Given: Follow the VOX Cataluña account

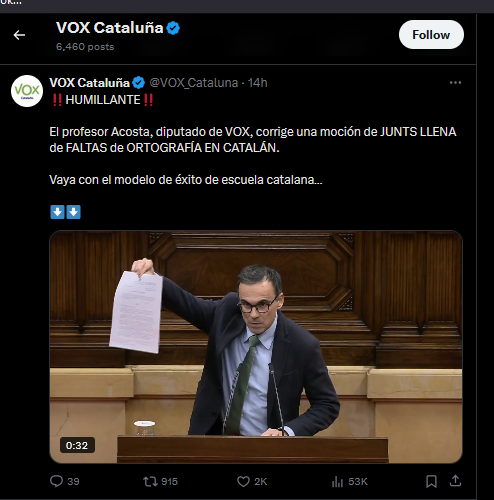Looking at the screenshot, I should (x=431, y=35).
